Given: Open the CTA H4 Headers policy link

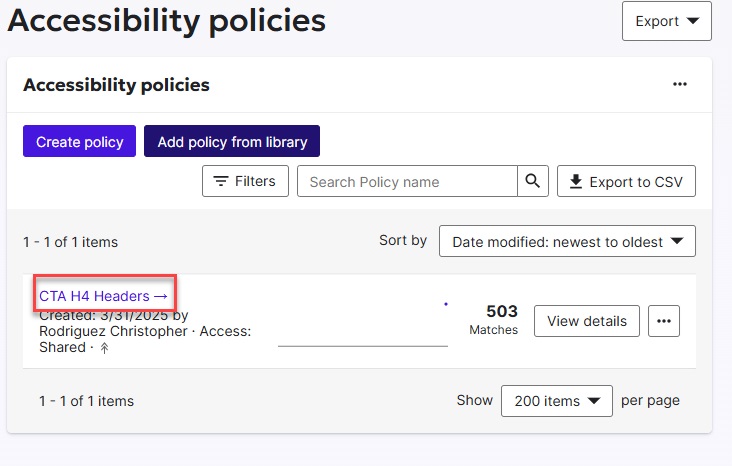Looking at the screenshot, I should (103, 296).
